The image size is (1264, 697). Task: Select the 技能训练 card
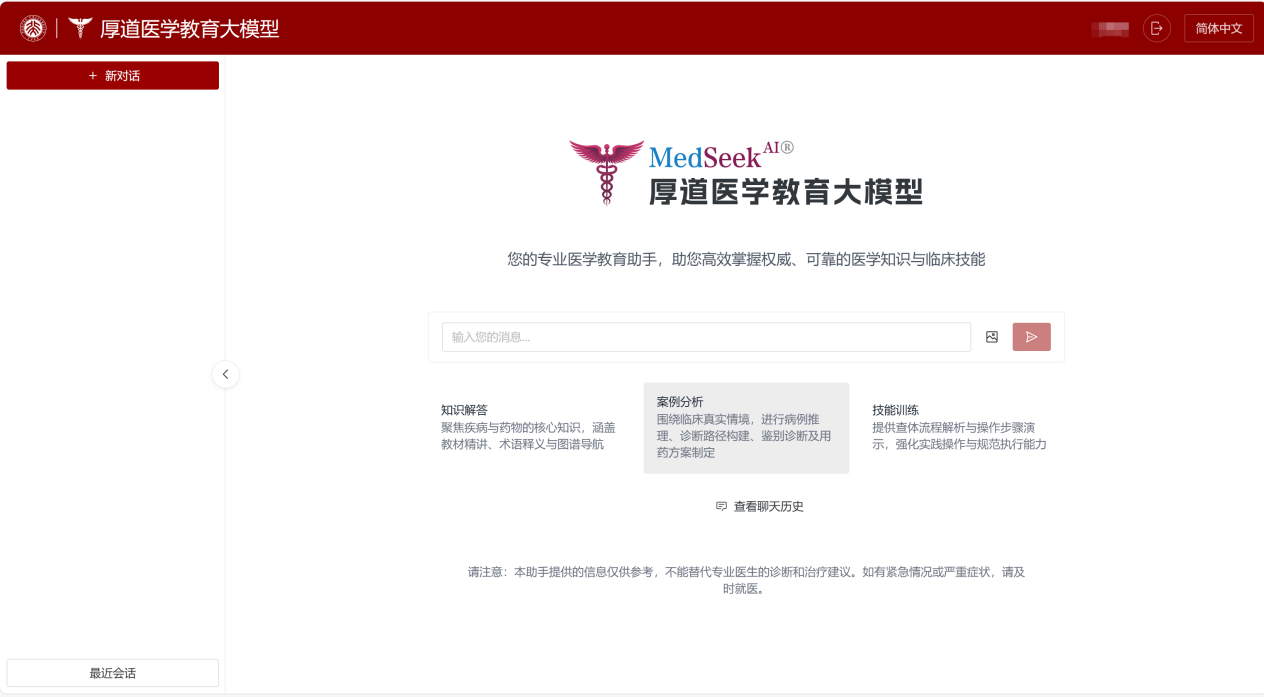[x=961, y=427]
